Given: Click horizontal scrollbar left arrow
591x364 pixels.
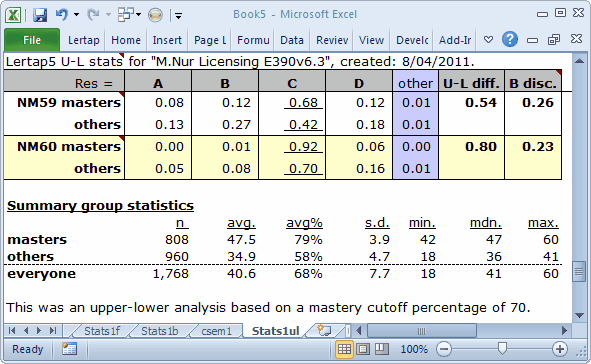Looking at the screenshot, I should (x=359, y=331).
